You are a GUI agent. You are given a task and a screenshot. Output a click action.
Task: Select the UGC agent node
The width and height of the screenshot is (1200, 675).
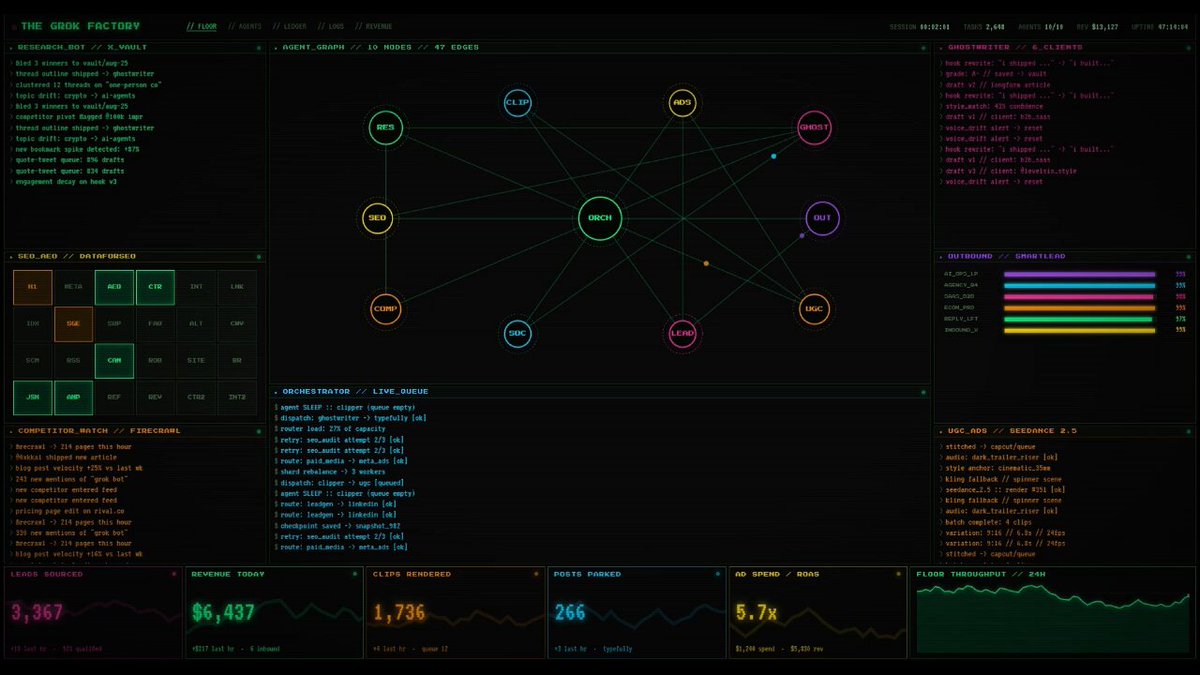pyautogui.click(x=814, y=309)
